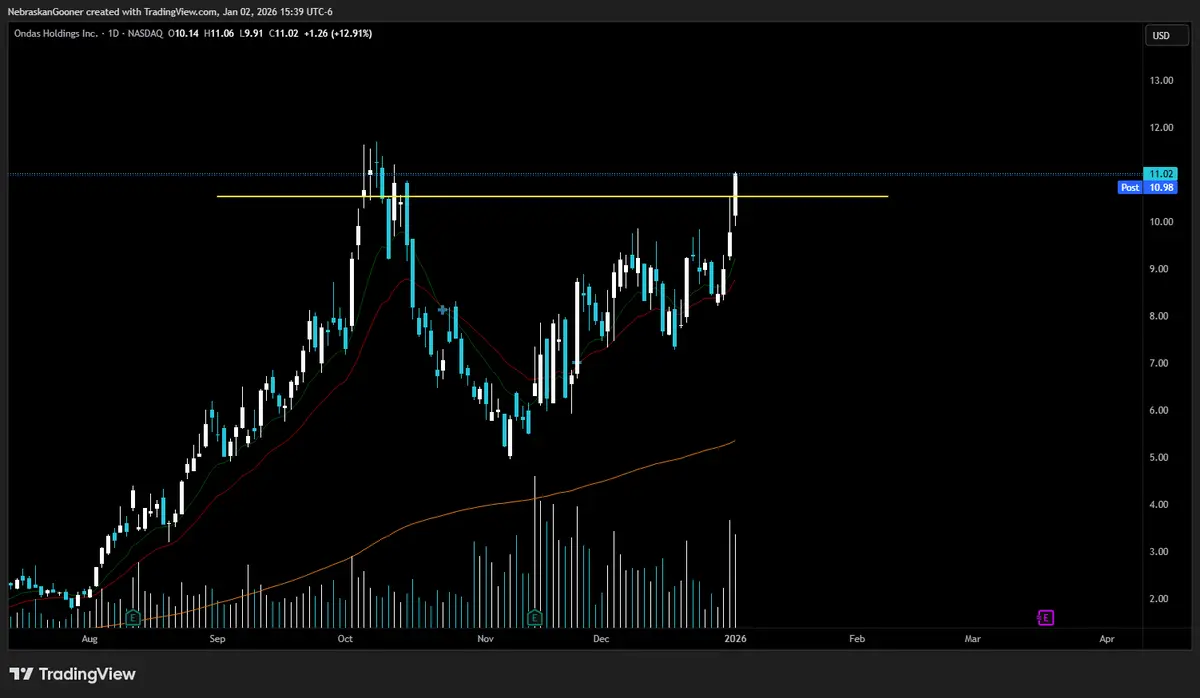The width and height of the screenshot is (1200, 698).
Task: Click the 6.00 price axis label
Action: 1160,410
